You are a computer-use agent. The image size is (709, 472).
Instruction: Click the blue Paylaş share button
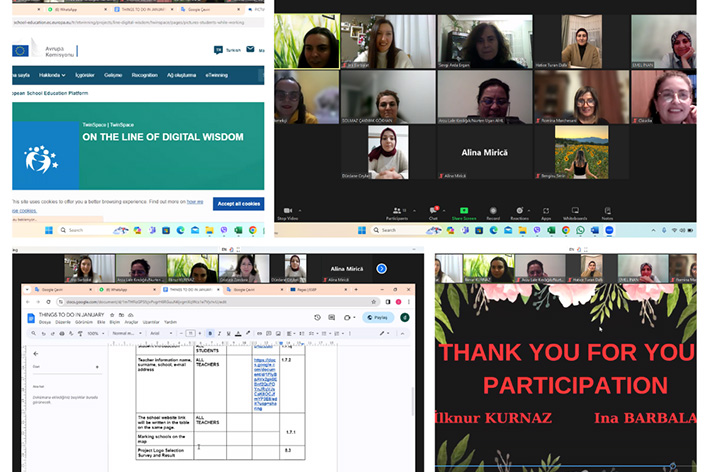coord(377,317)
